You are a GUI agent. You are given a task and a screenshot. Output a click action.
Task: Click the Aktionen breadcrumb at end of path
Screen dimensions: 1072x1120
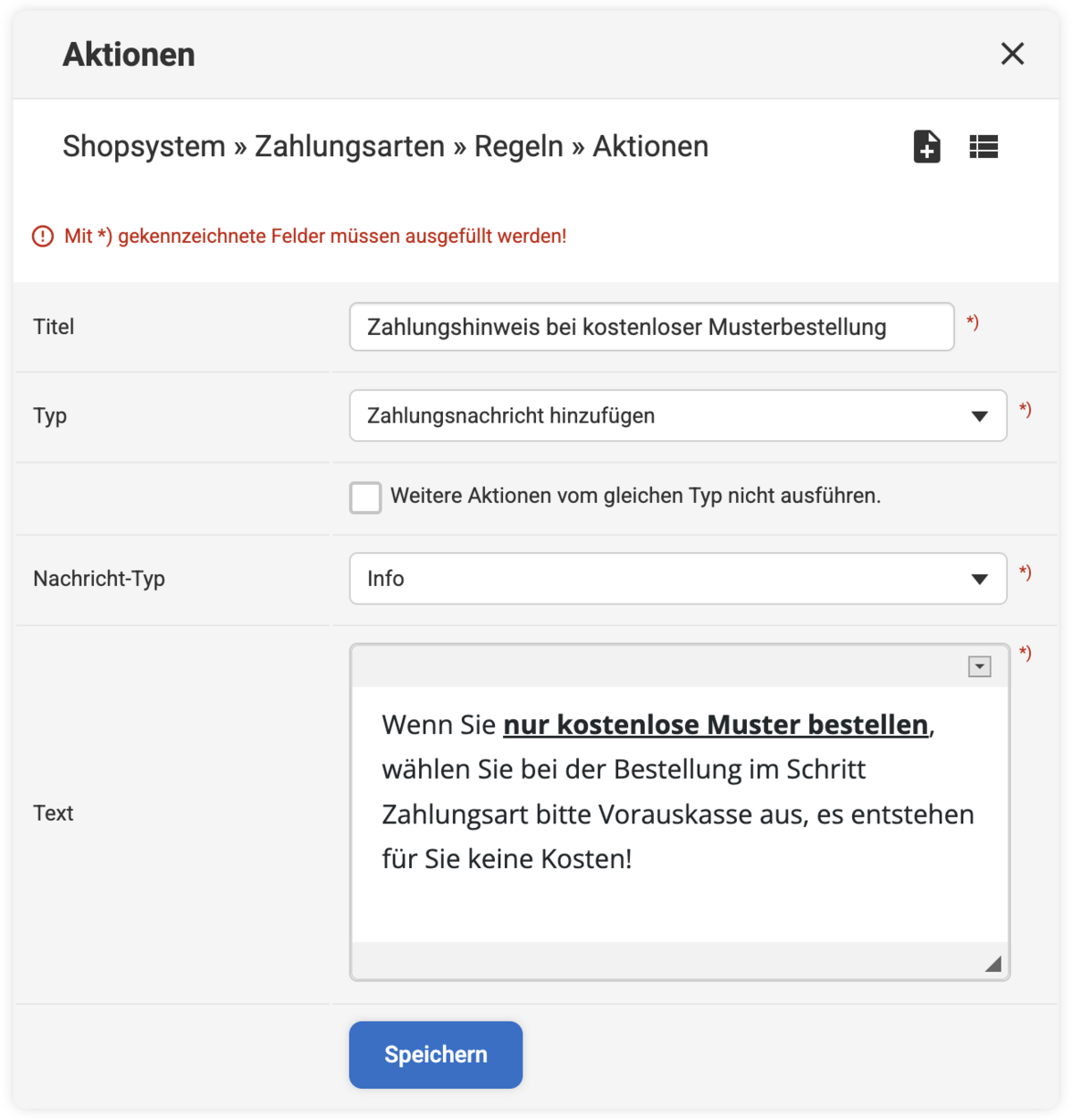[650, 146]
